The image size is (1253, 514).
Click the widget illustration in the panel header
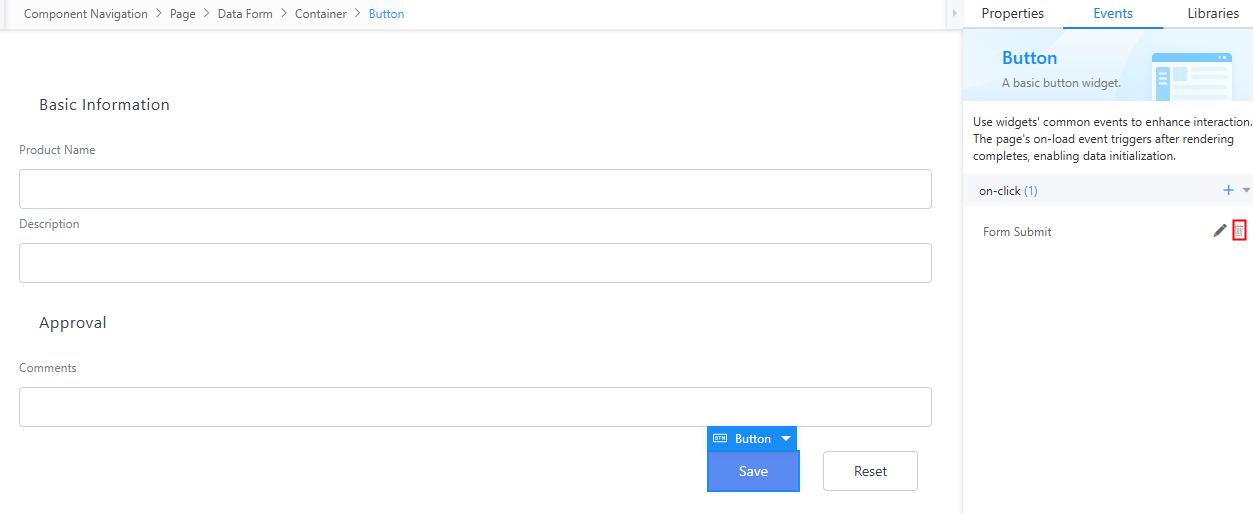tap(1191, 75)
